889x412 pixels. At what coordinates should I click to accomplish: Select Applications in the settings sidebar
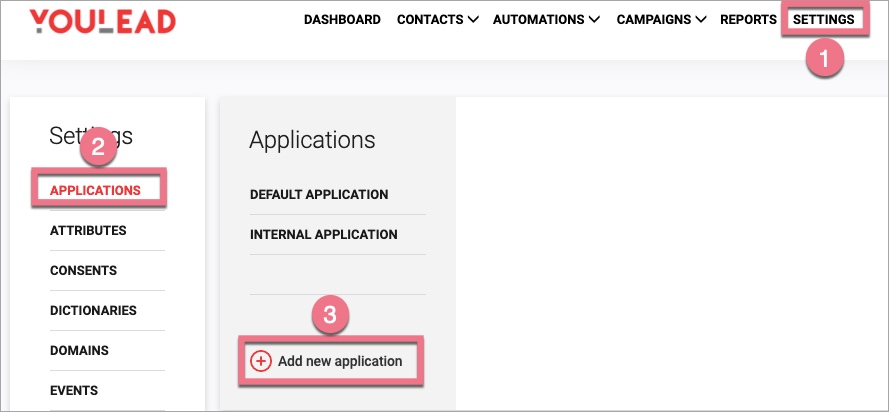[95, 190]
